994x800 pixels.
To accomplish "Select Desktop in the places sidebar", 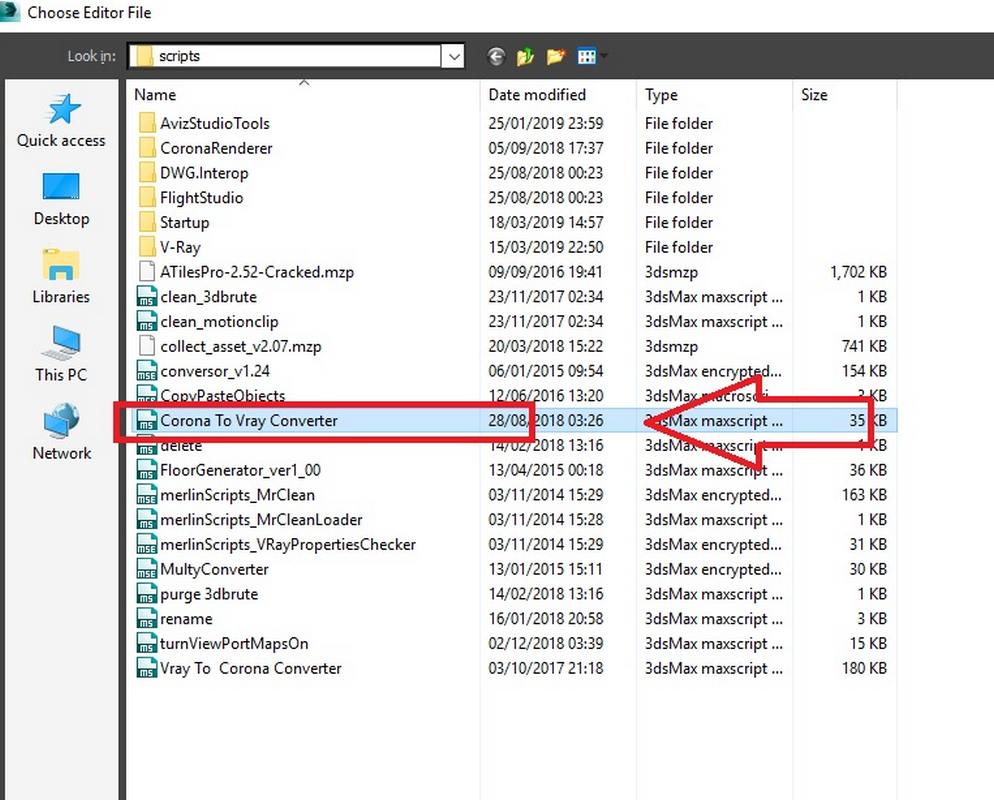I will tap(61, 199).
